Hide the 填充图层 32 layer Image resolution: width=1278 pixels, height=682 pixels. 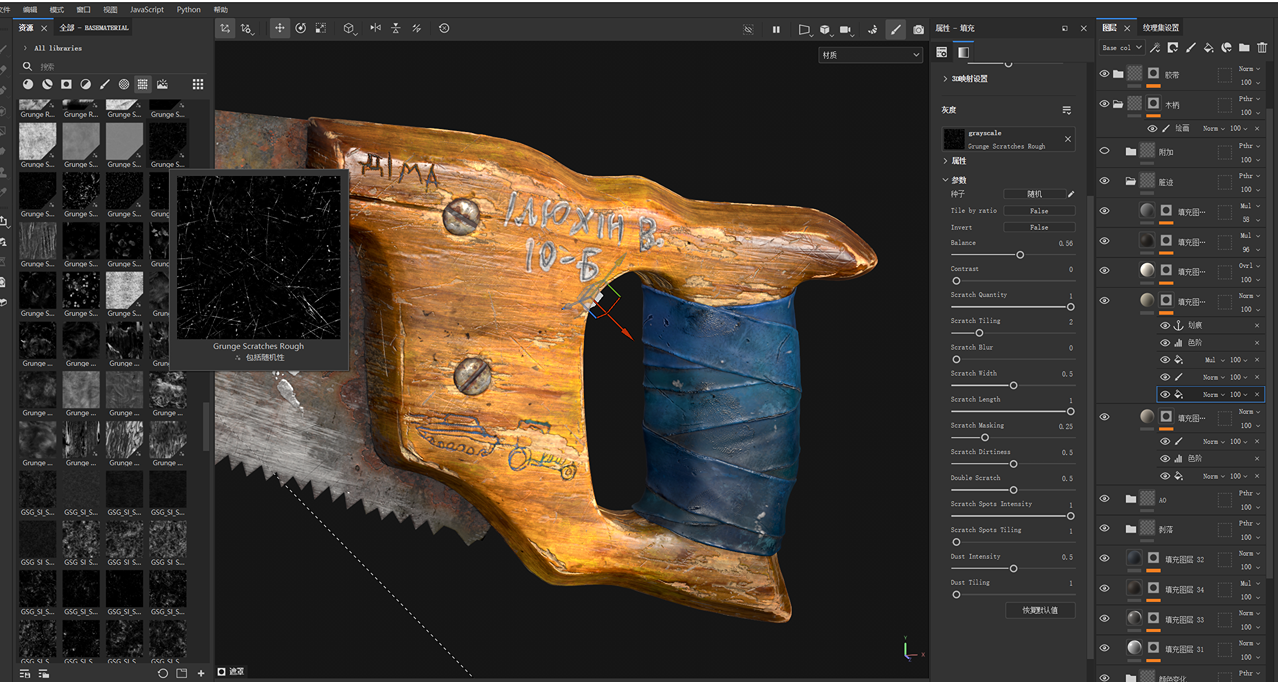[1104, 559]
